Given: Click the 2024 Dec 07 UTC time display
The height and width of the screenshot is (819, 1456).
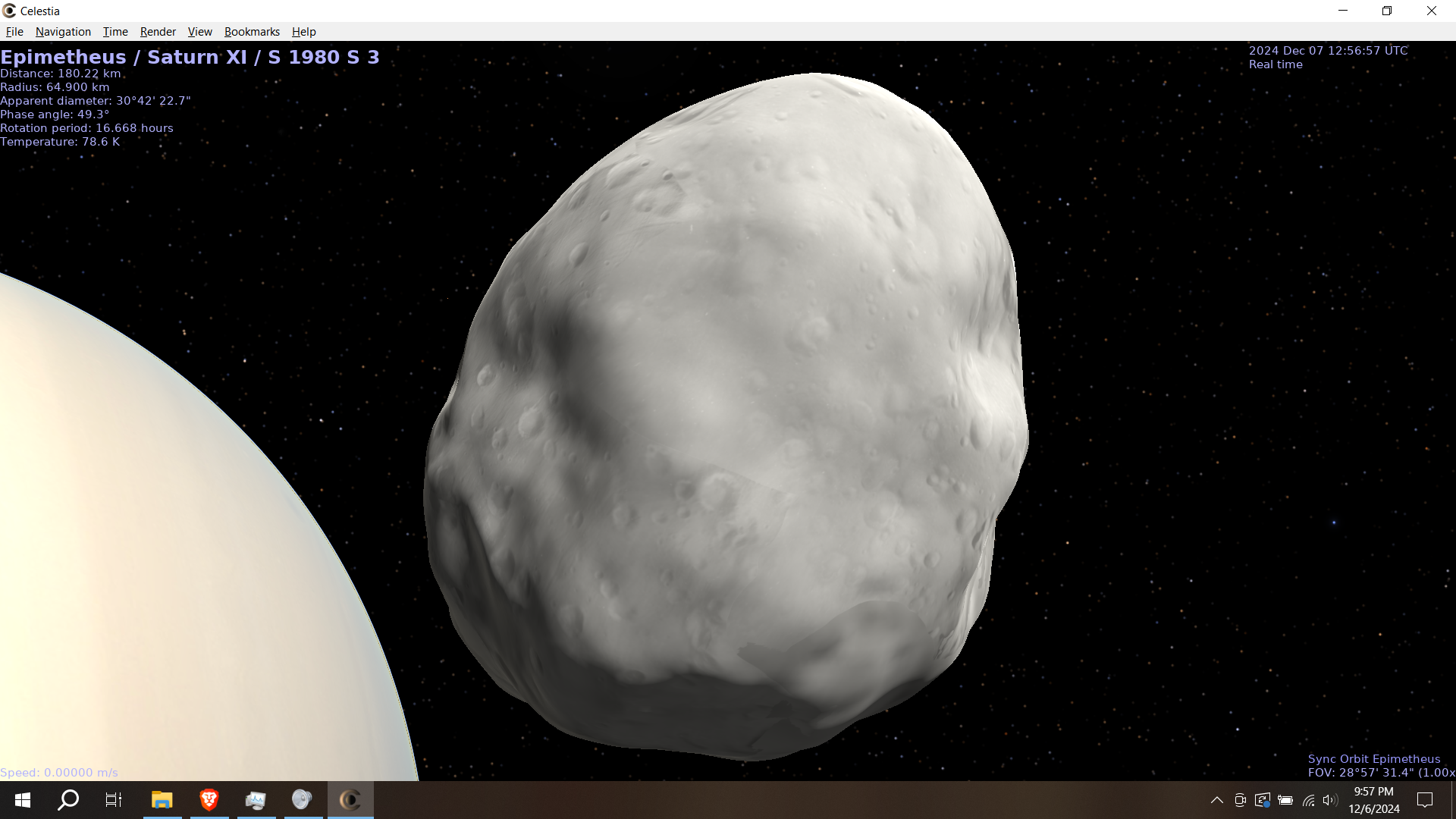Looking at the screenshot, I should coord(1328,51).
